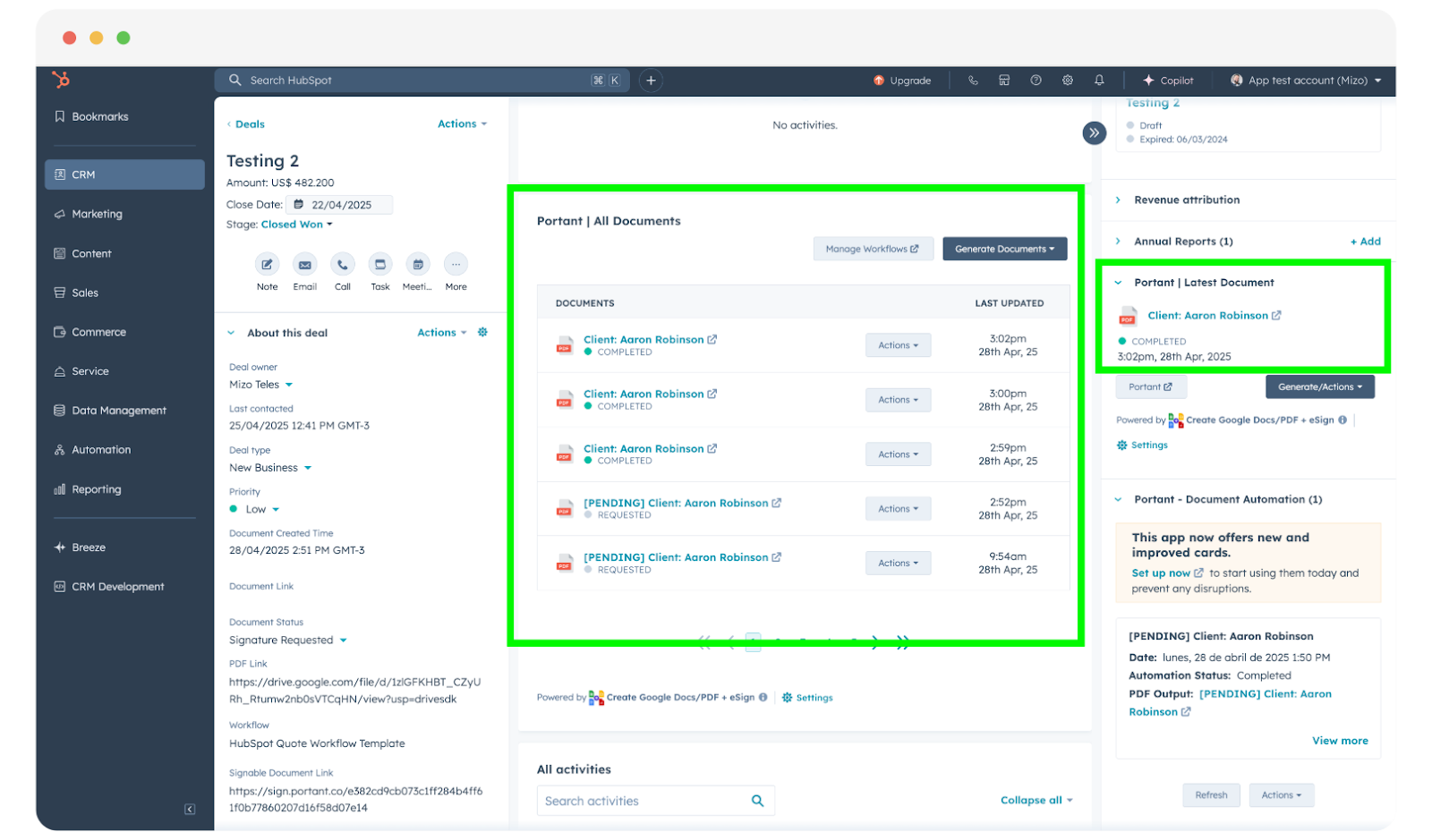
Task: Click the search magnifier in Search activities
Action: 757,801
